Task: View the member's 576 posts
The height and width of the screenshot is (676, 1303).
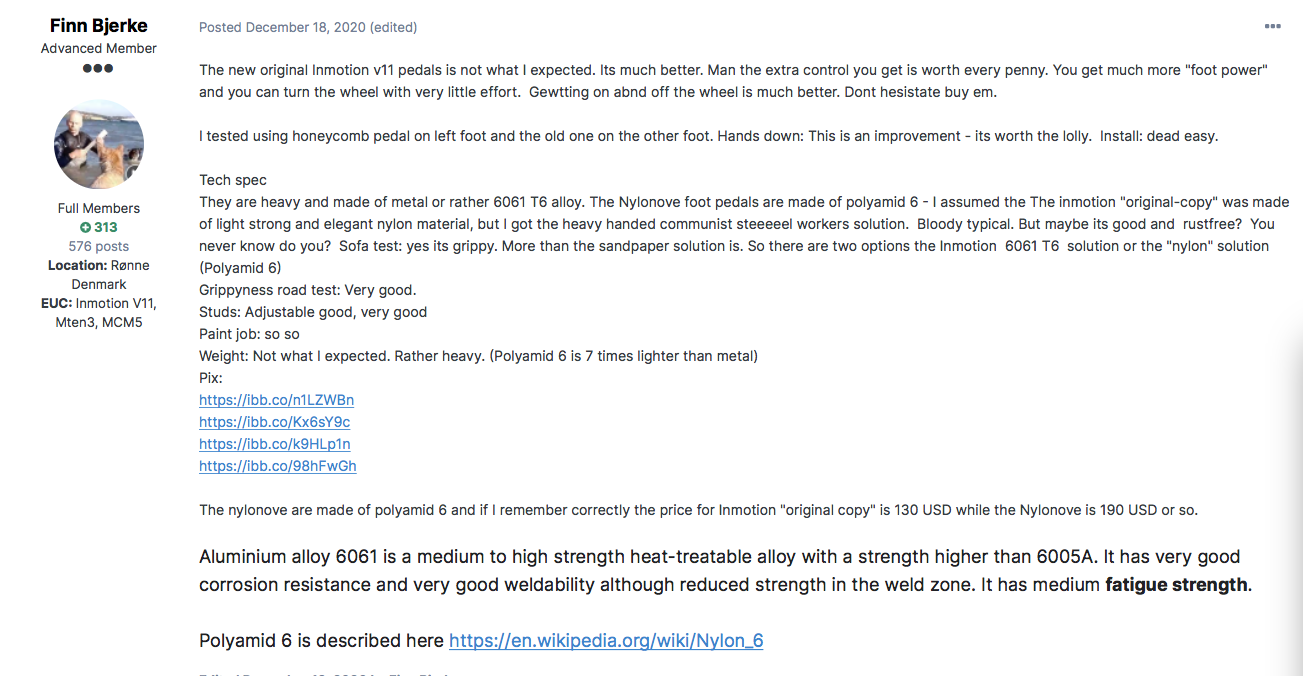Action: pos(98,246)
